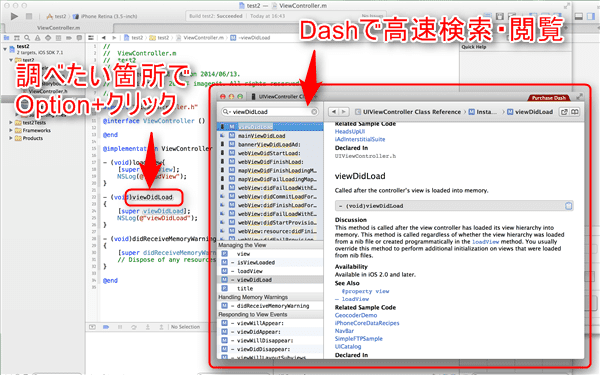
Task: Open the NavBar sample link
Action: (x=344, y=331)
